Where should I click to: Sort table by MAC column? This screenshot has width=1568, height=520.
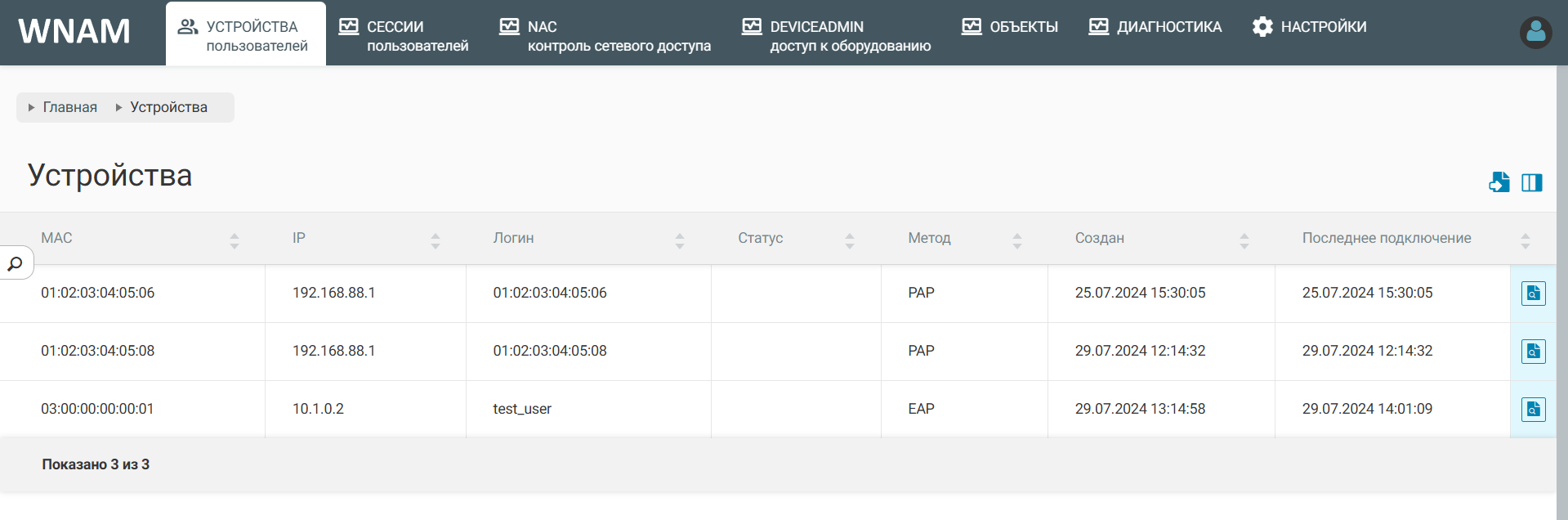[234, 240]
